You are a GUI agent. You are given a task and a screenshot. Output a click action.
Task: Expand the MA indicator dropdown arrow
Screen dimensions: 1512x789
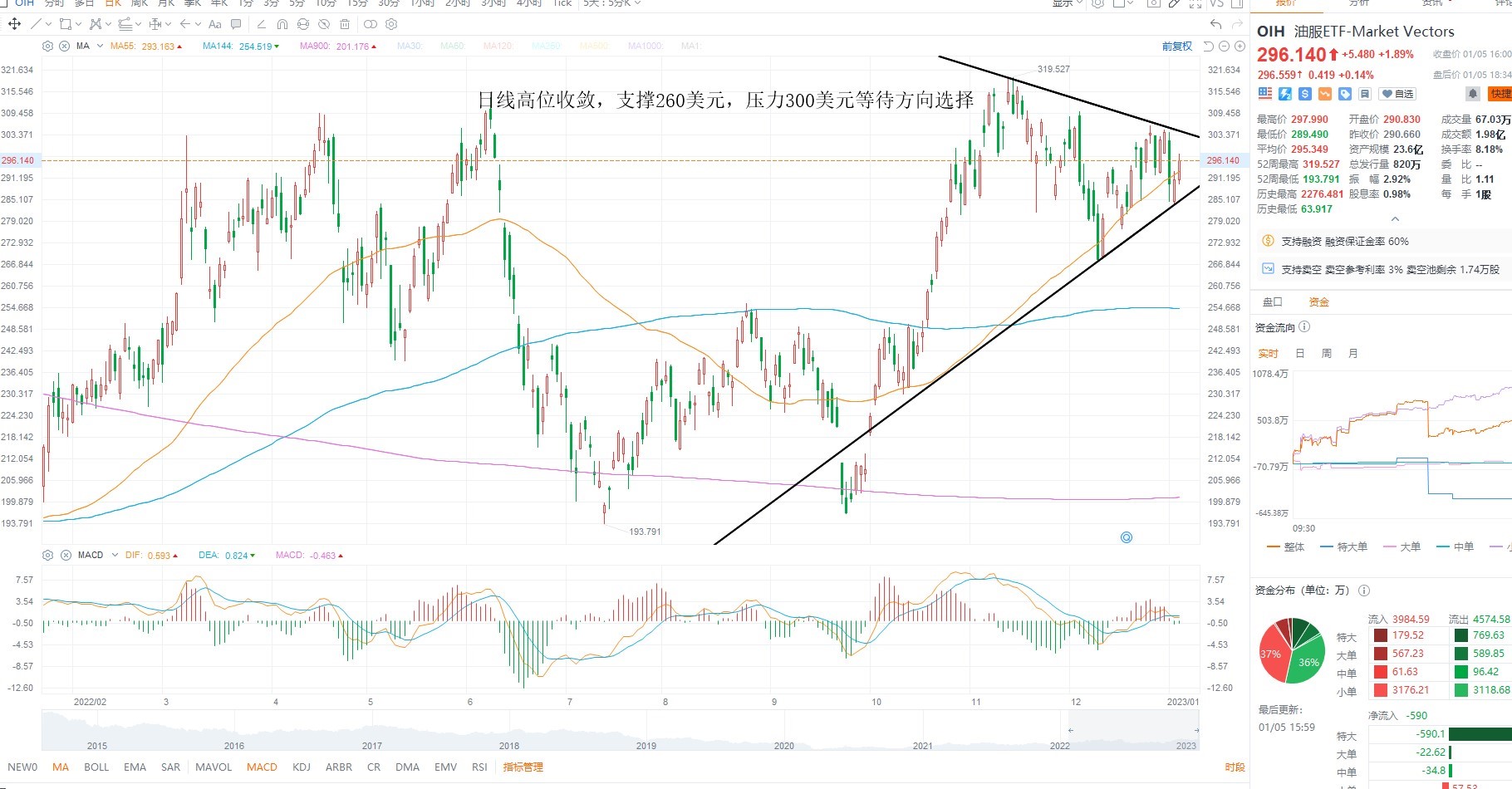point(100,47)
